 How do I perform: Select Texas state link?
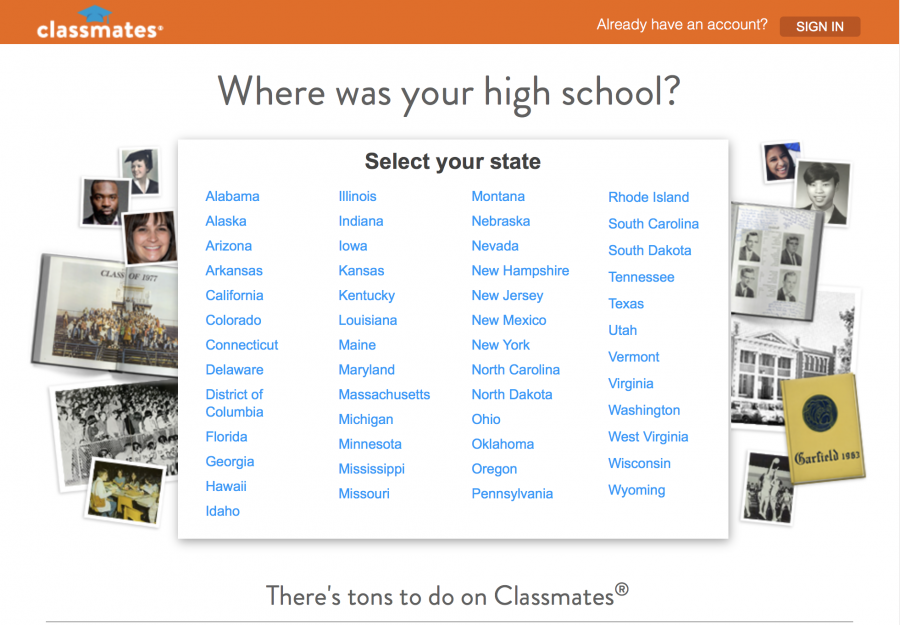tap(626, 303)
